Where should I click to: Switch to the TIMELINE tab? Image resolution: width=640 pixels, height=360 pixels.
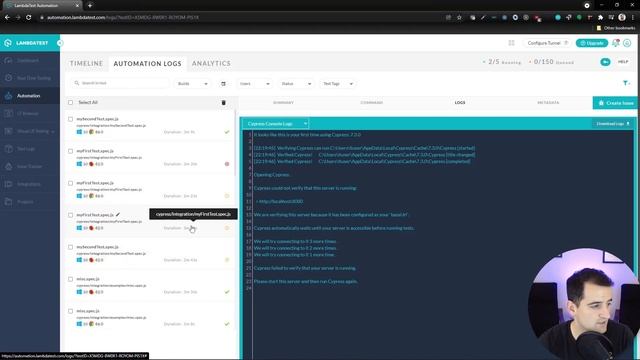tap(87, 63)
